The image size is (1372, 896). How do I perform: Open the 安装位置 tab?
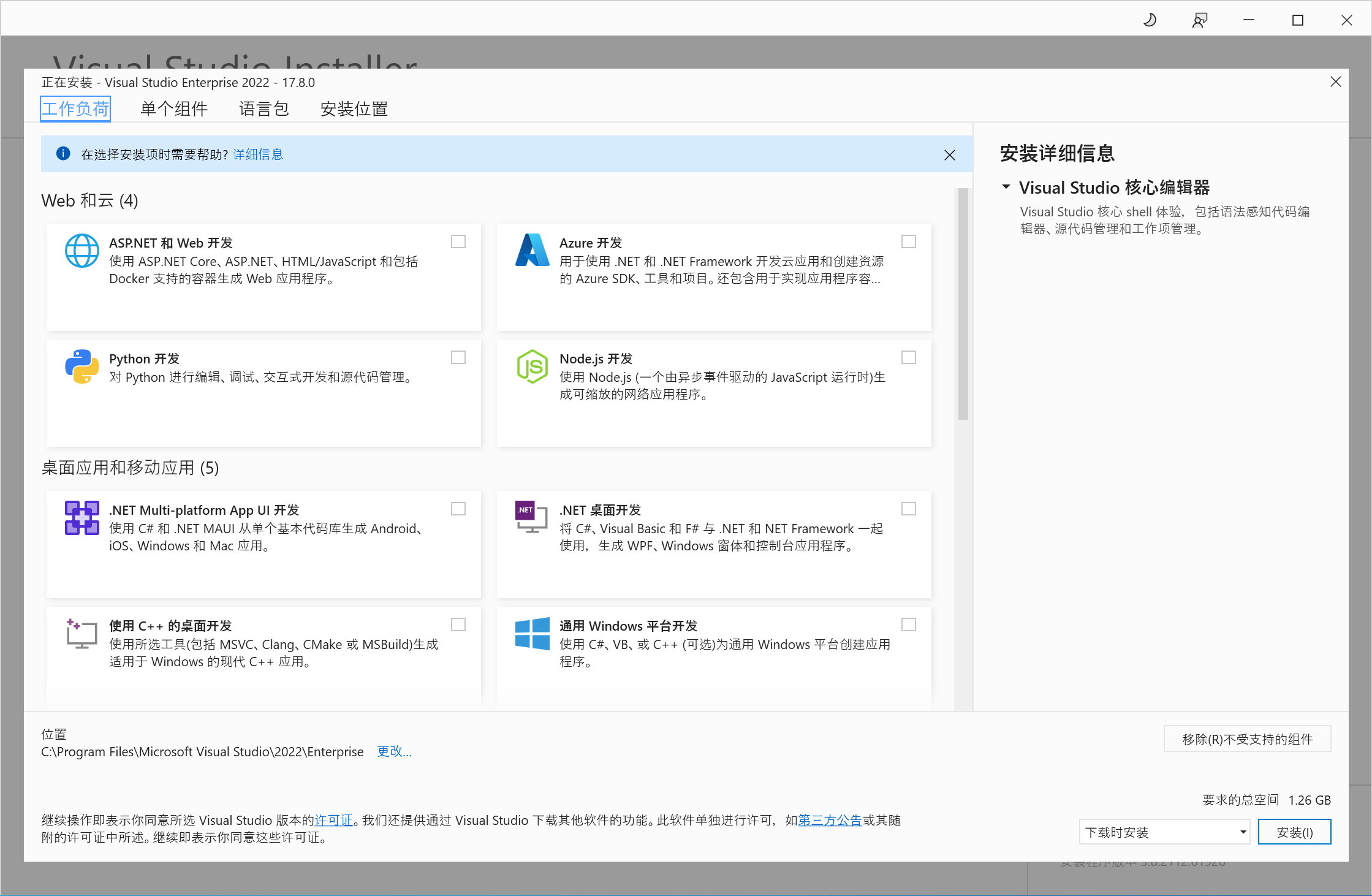click(x=354, y=109)
